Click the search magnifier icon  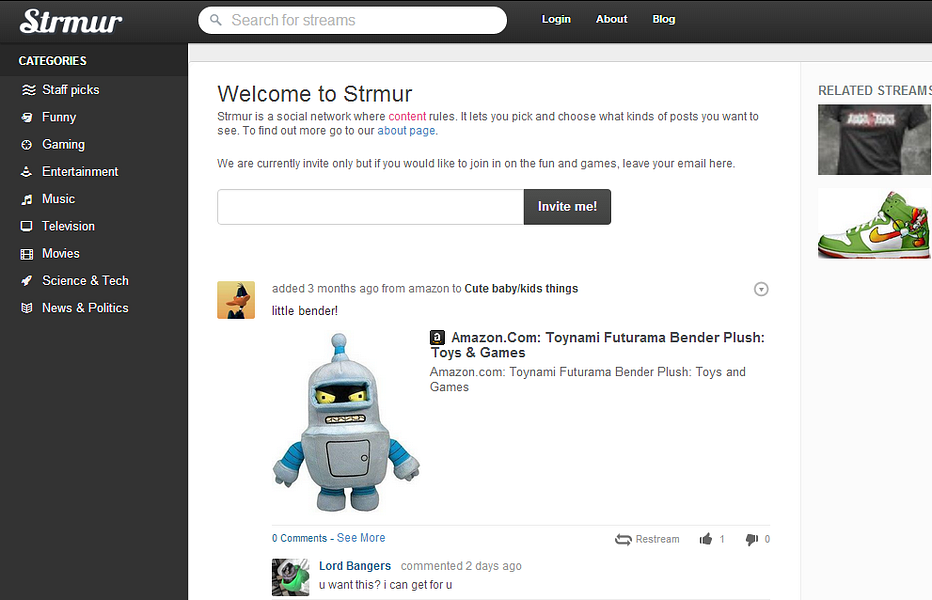[216, 20]
